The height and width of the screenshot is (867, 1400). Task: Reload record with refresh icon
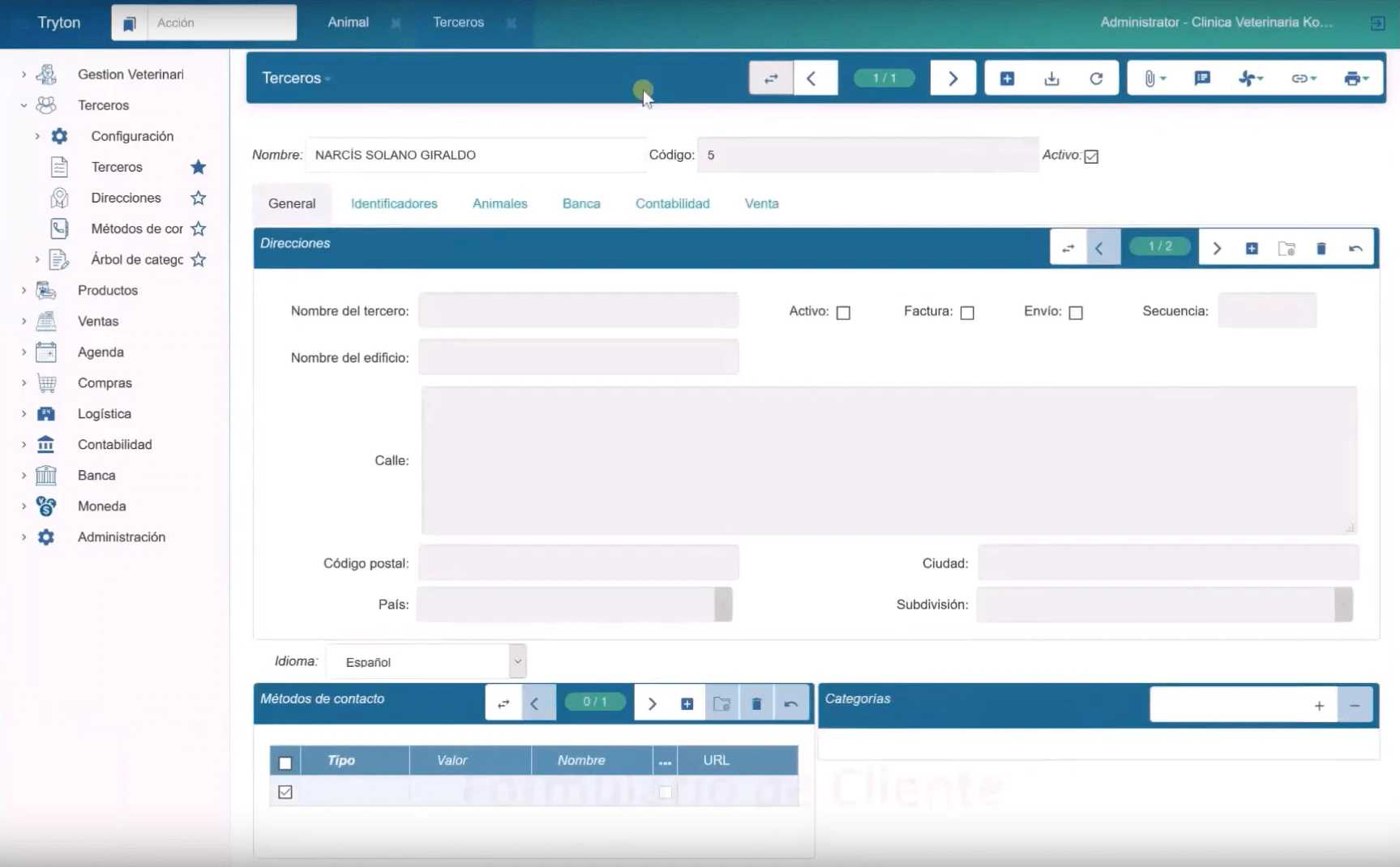[1096, 79]
